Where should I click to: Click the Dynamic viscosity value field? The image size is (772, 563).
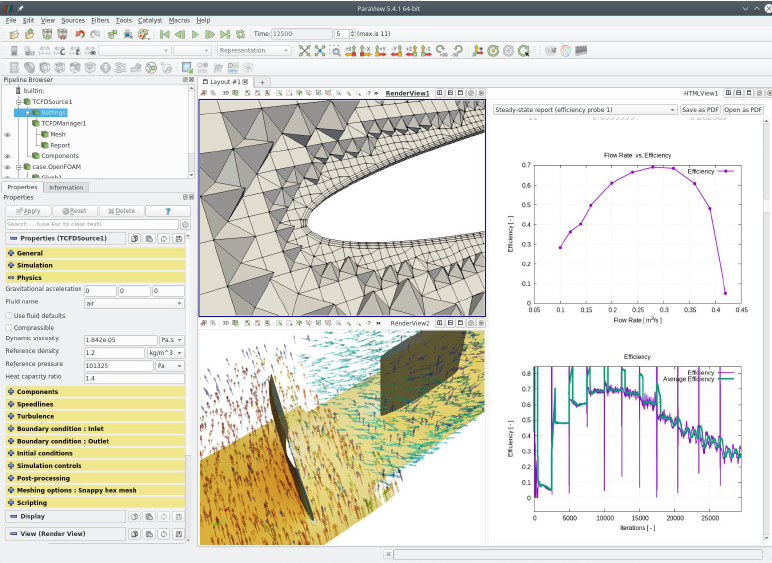(x=121, y=340)
